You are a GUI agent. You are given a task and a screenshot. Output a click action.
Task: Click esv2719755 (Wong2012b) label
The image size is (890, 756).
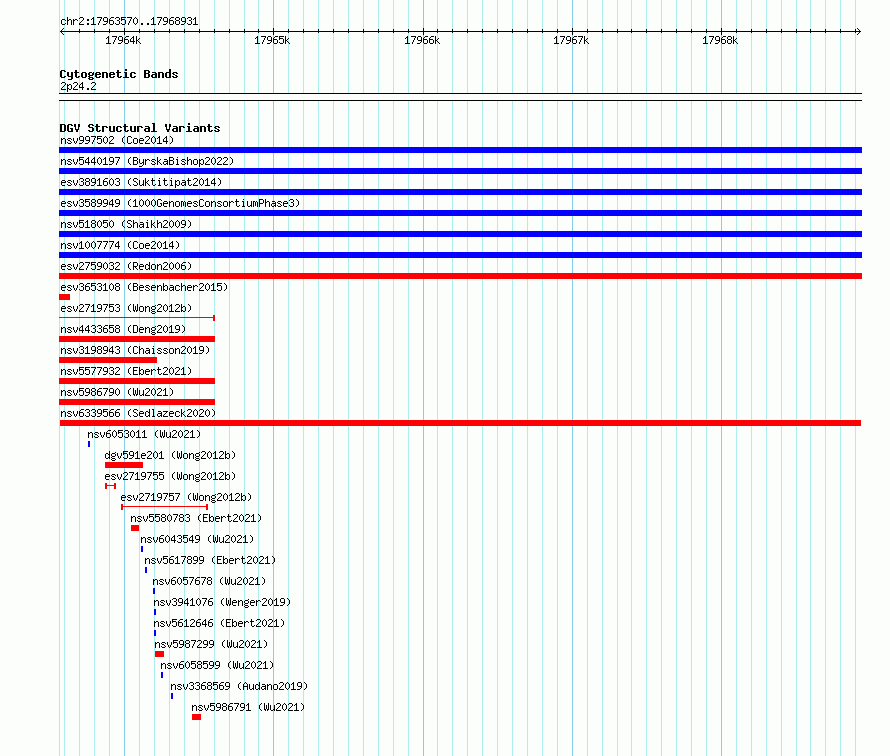170,476
